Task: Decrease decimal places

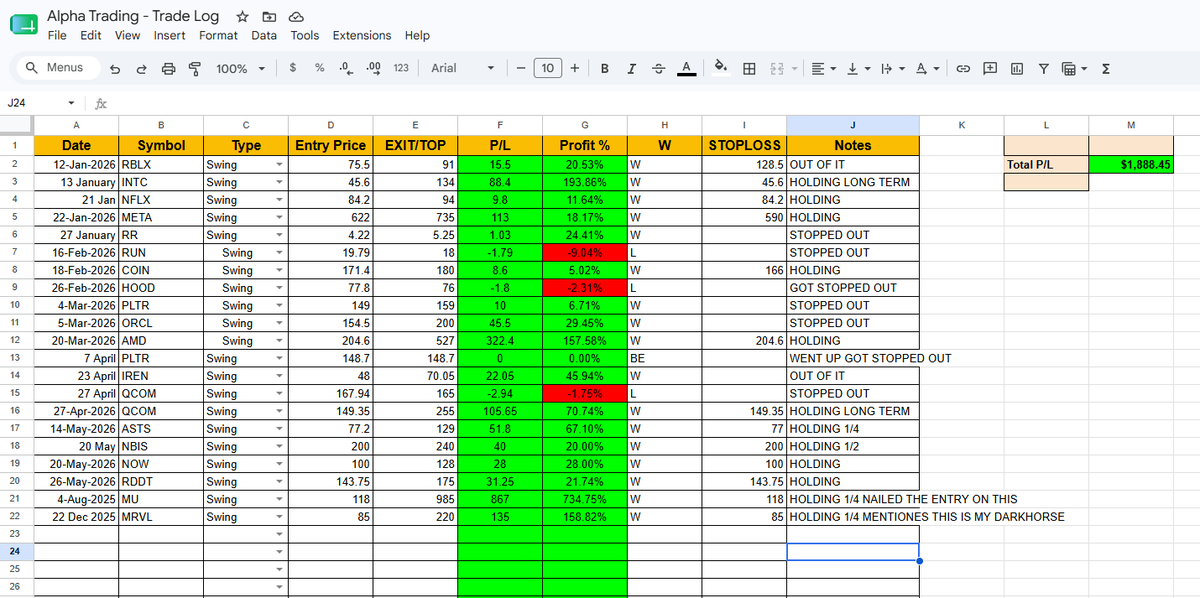Action: click(x=346, y=68)
